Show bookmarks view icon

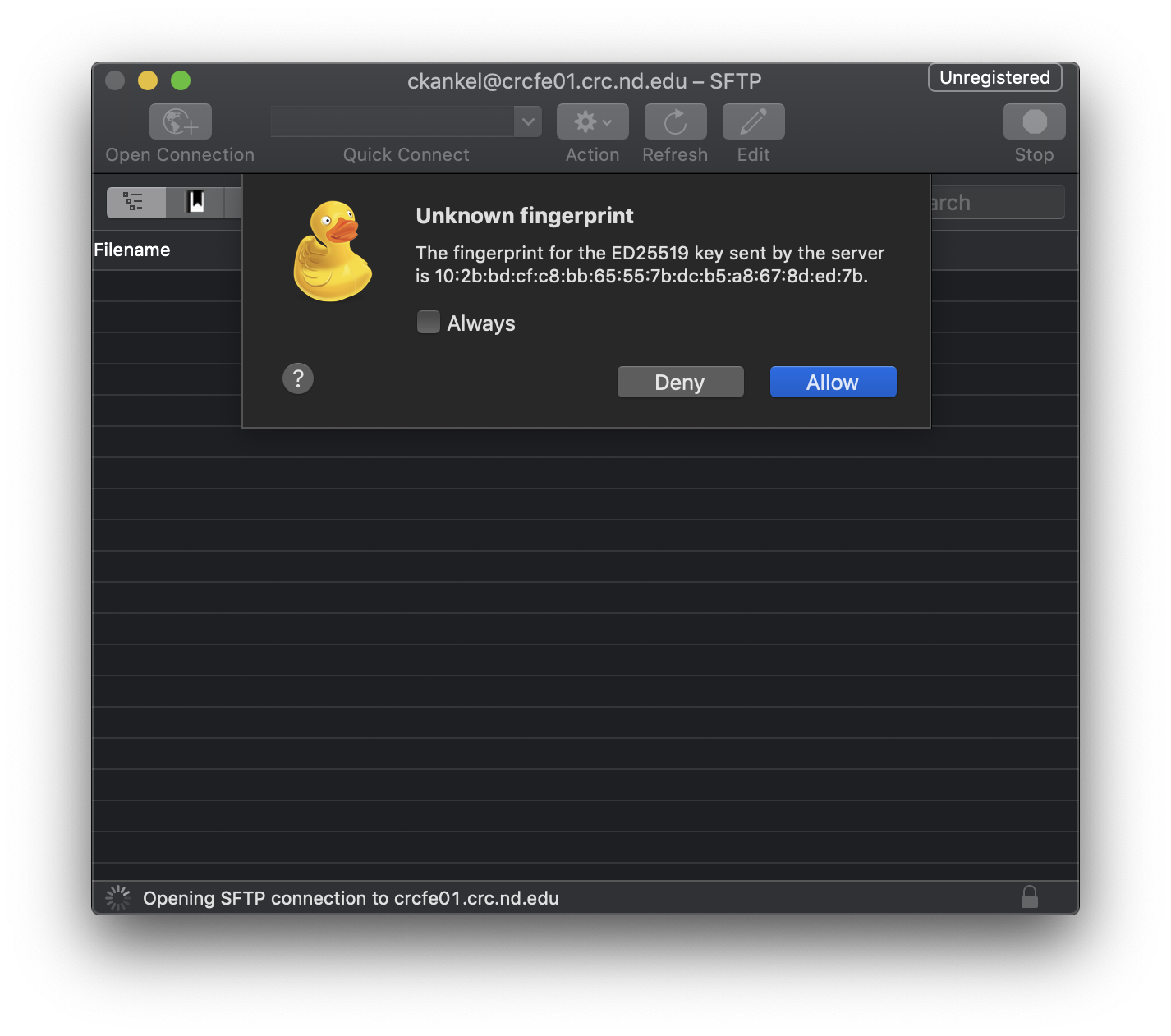[x=195, y=202]
